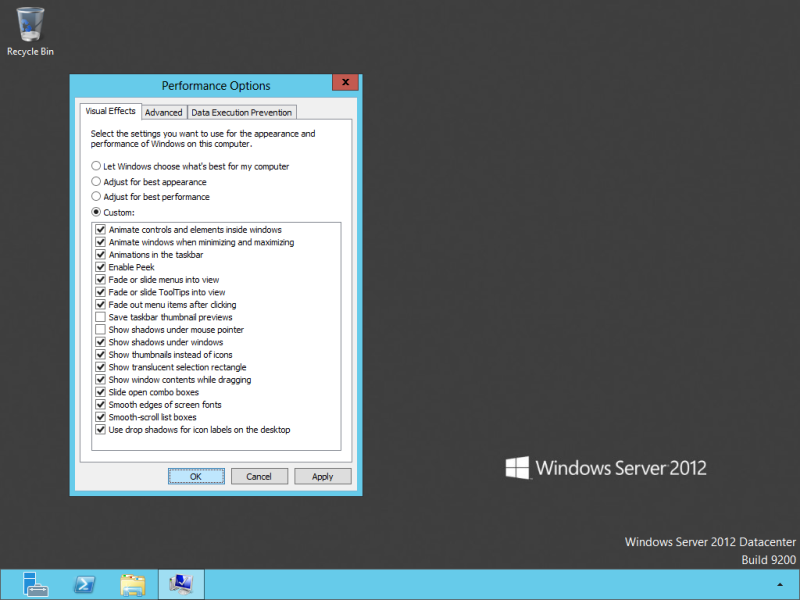800x600 pixels.
Task: Disable Animations in the taskbar
Action: [101, 255]
